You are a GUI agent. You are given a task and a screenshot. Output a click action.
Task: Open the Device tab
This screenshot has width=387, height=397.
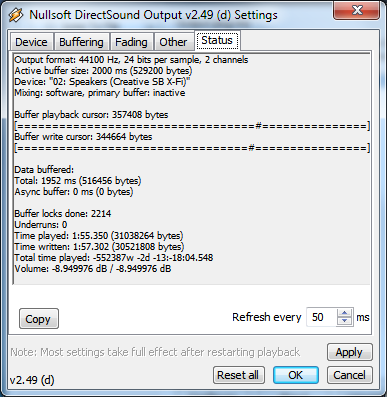(x=31, y=42)
